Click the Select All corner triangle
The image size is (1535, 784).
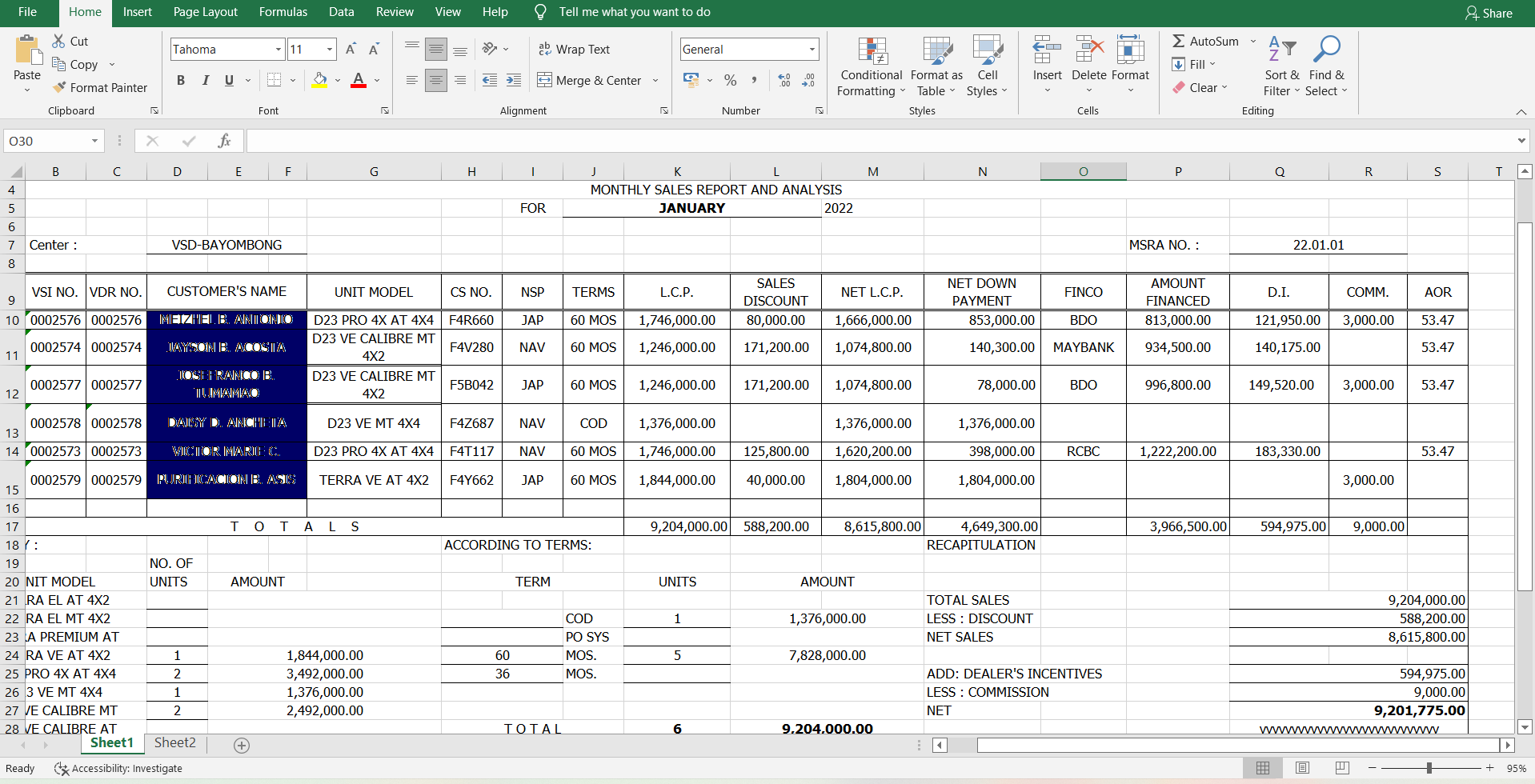(x=15, y=172)
